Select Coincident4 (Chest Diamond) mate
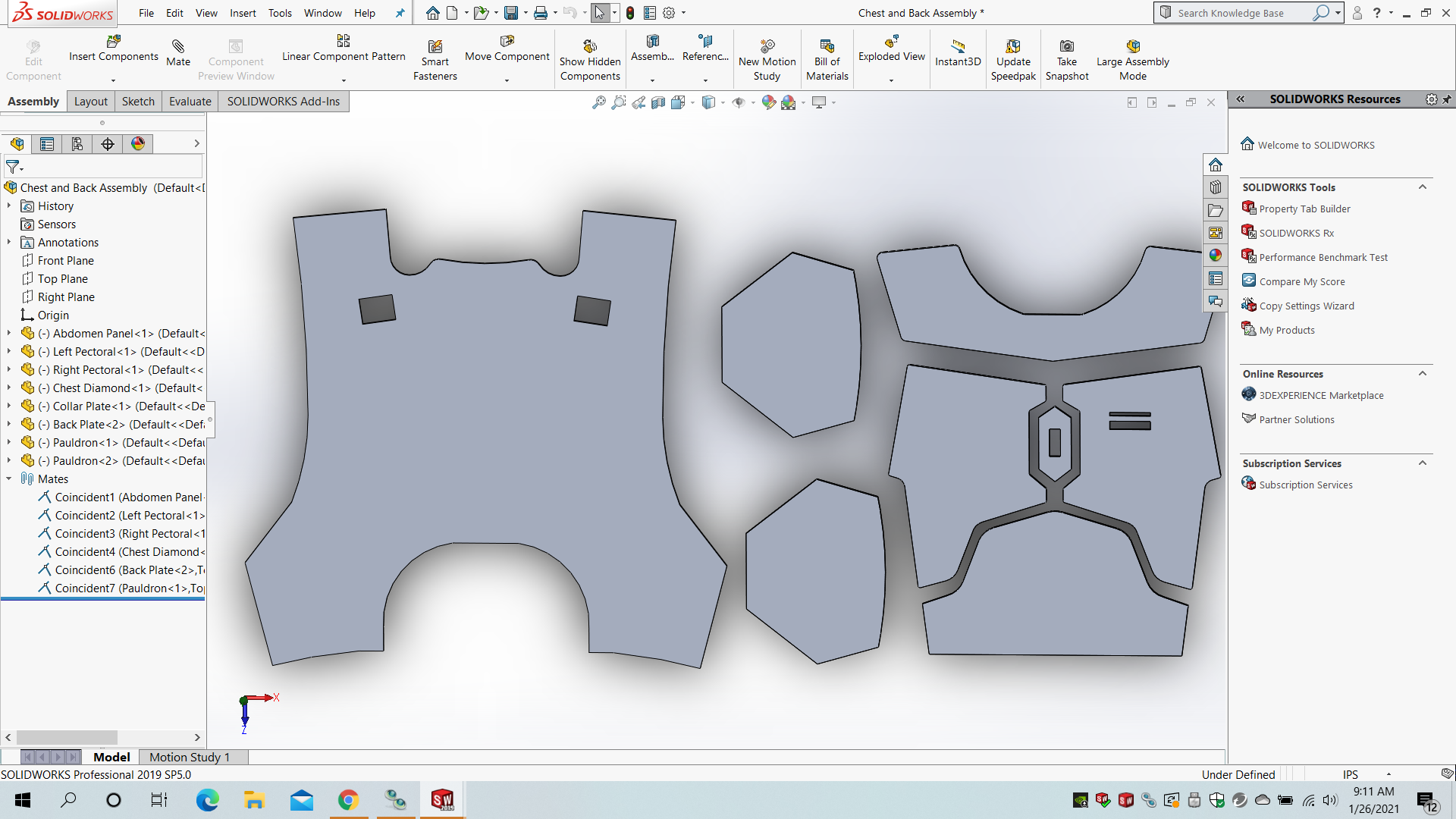Screen dimensions: 1456x819 click(121, 551)
